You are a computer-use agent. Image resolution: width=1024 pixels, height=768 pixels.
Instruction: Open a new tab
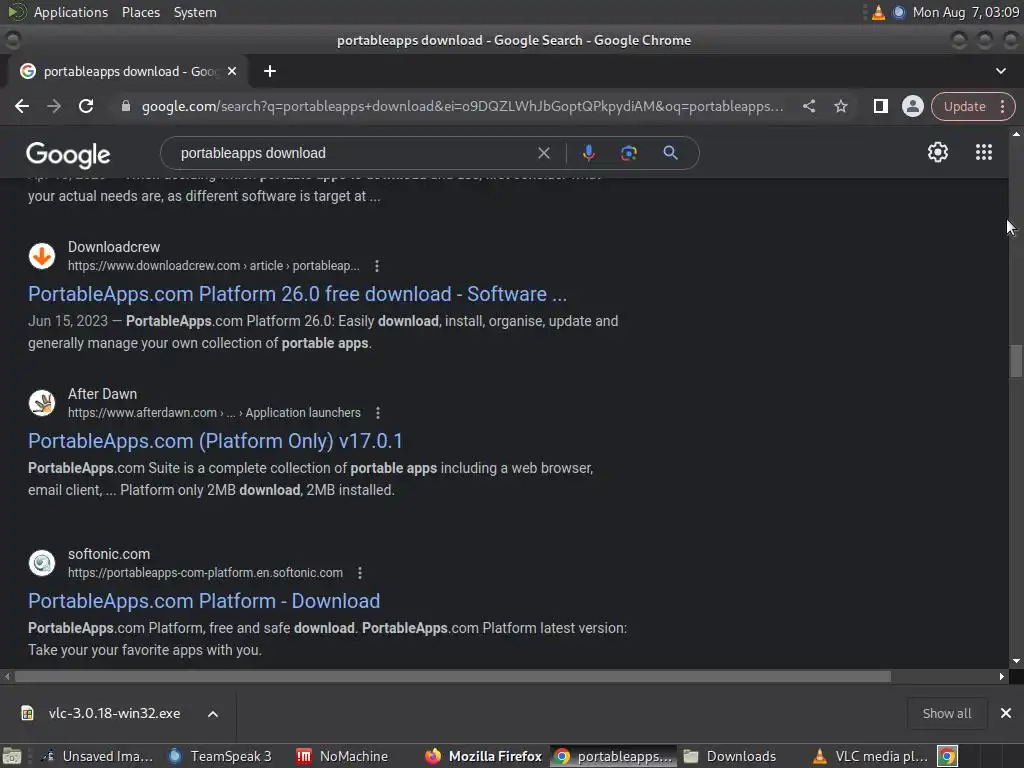270,71
